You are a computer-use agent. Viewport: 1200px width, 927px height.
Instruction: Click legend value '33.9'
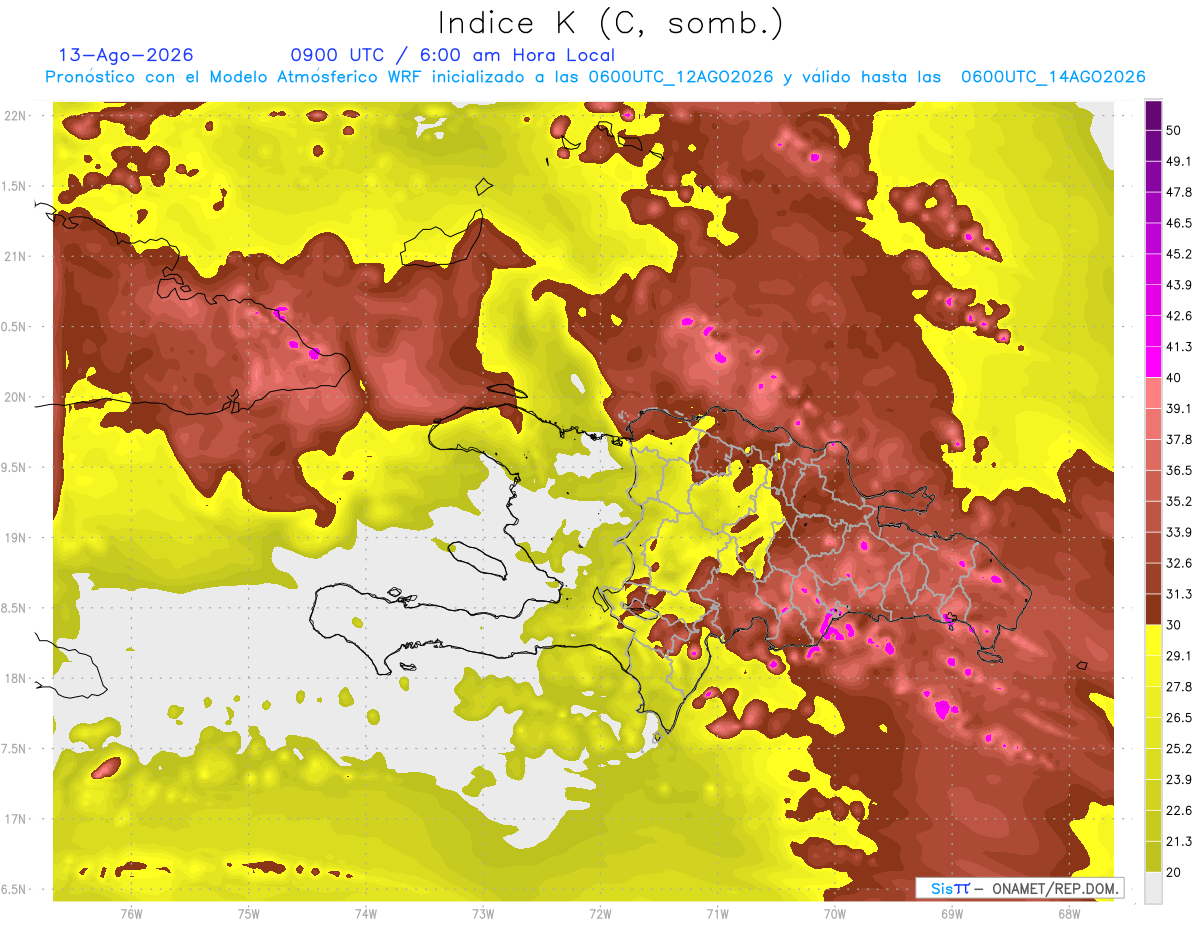pos(1178,532)
